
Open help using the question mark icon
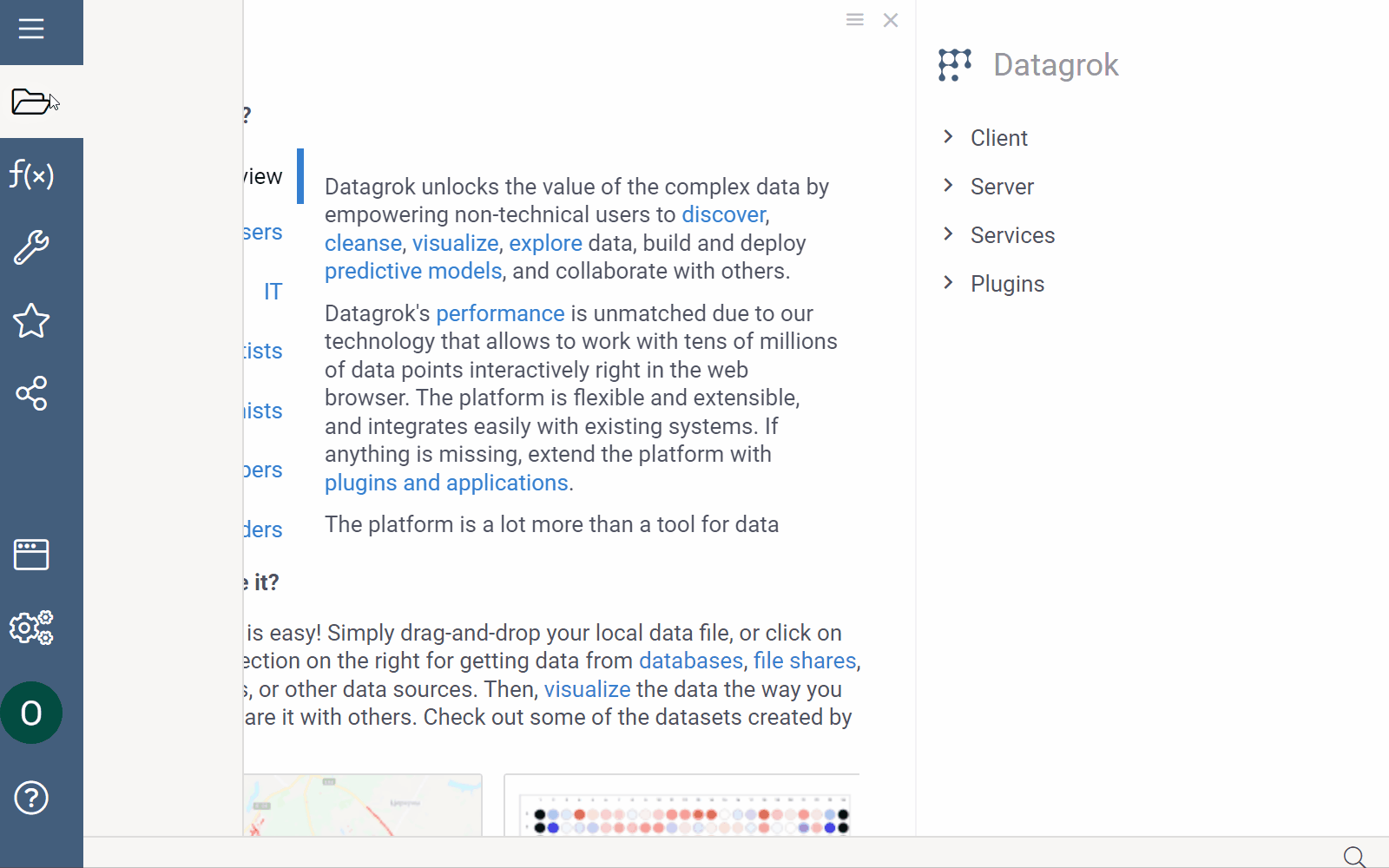31,798
